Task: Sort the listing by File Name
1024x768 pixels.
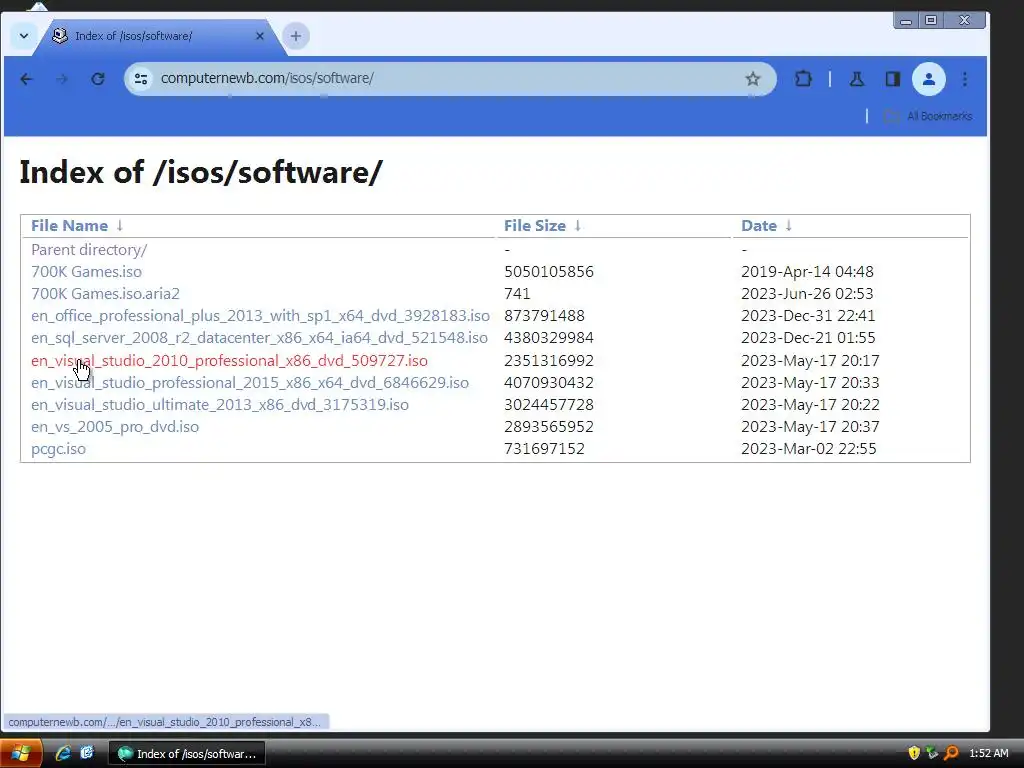Action: pos(69,226)
